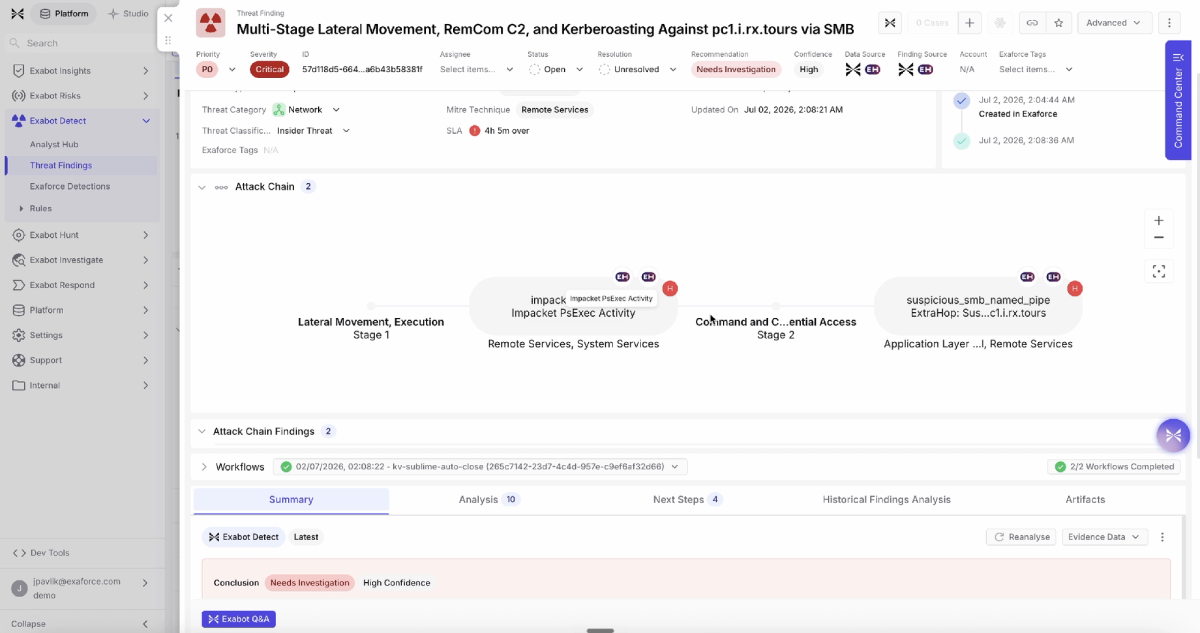
Task: Open the Assignee select items dropdown
Action: pyautogui.click(x=477, y=69)
